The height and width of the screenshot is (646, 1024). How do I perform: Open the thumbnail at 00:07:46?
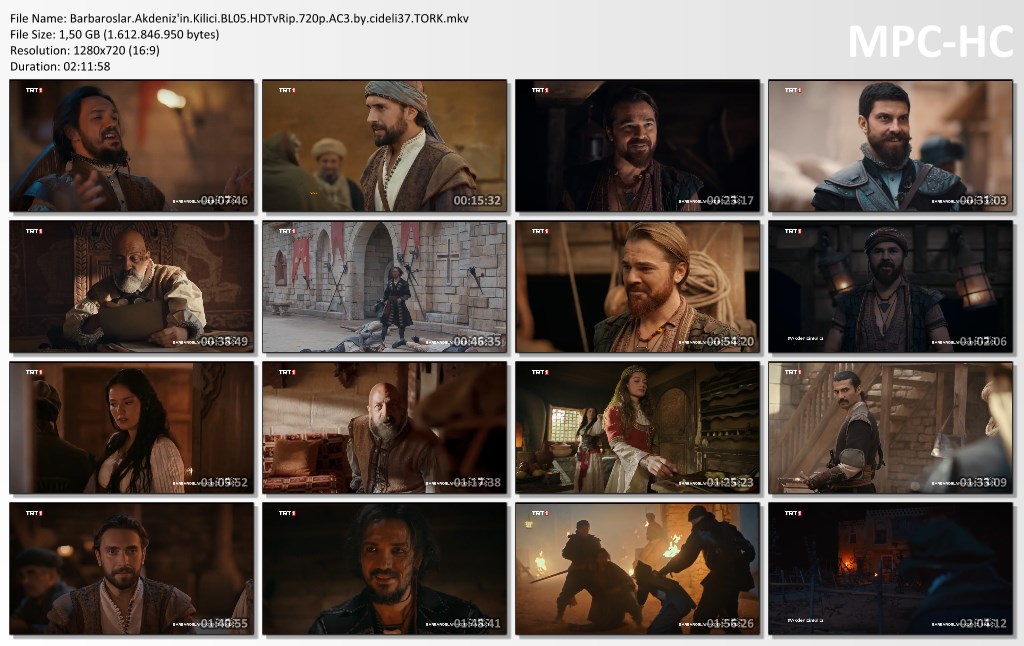point(132,146)
